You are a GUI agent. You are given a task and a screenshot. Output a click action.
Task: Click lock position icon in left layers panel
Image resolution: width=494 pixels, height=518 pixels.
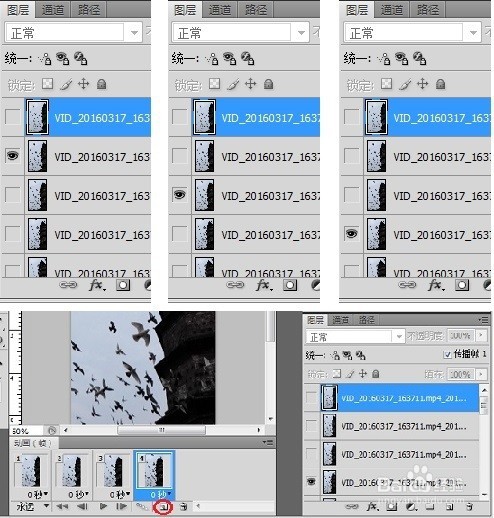(83, 84)
